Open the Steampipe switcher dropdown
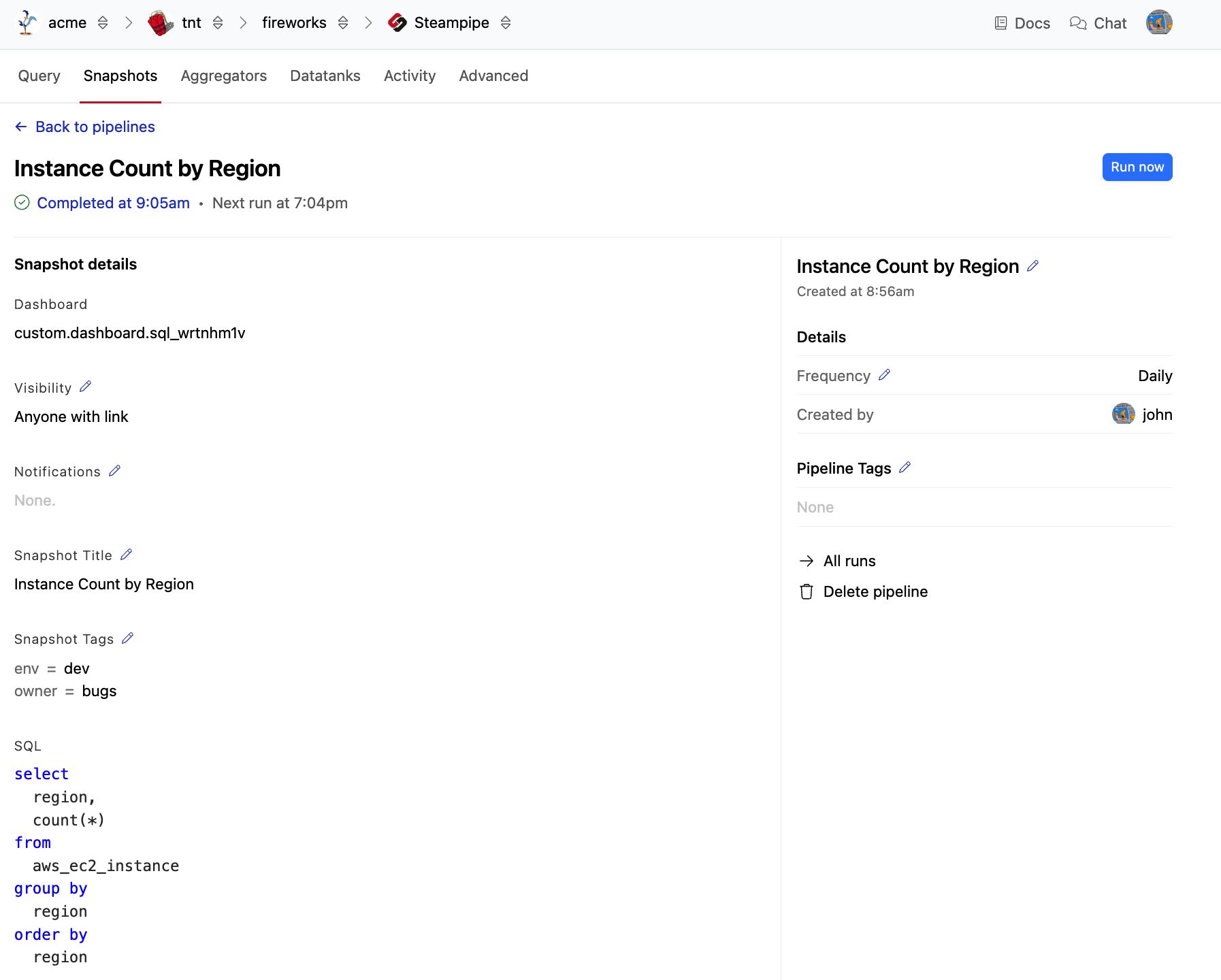Viewport: 1221px width, 980px height. [x=506, y=23]
